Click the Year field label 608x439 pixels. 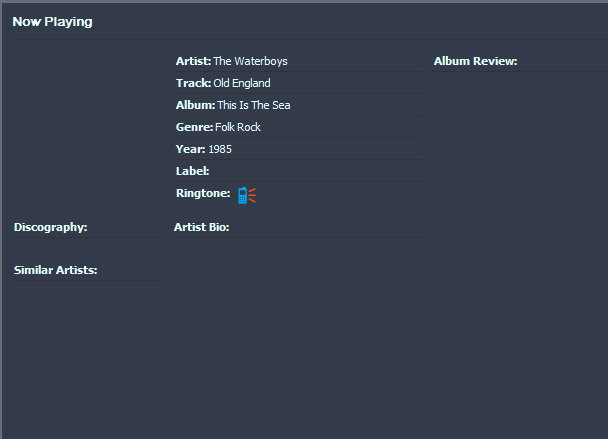pyautogui.click(x=190, y=149)
